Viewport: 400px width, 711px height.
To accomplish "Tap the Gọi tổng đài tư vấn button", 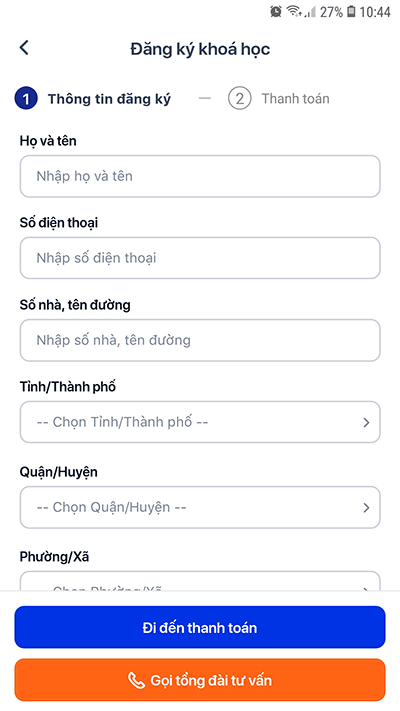I will (200, 680).
